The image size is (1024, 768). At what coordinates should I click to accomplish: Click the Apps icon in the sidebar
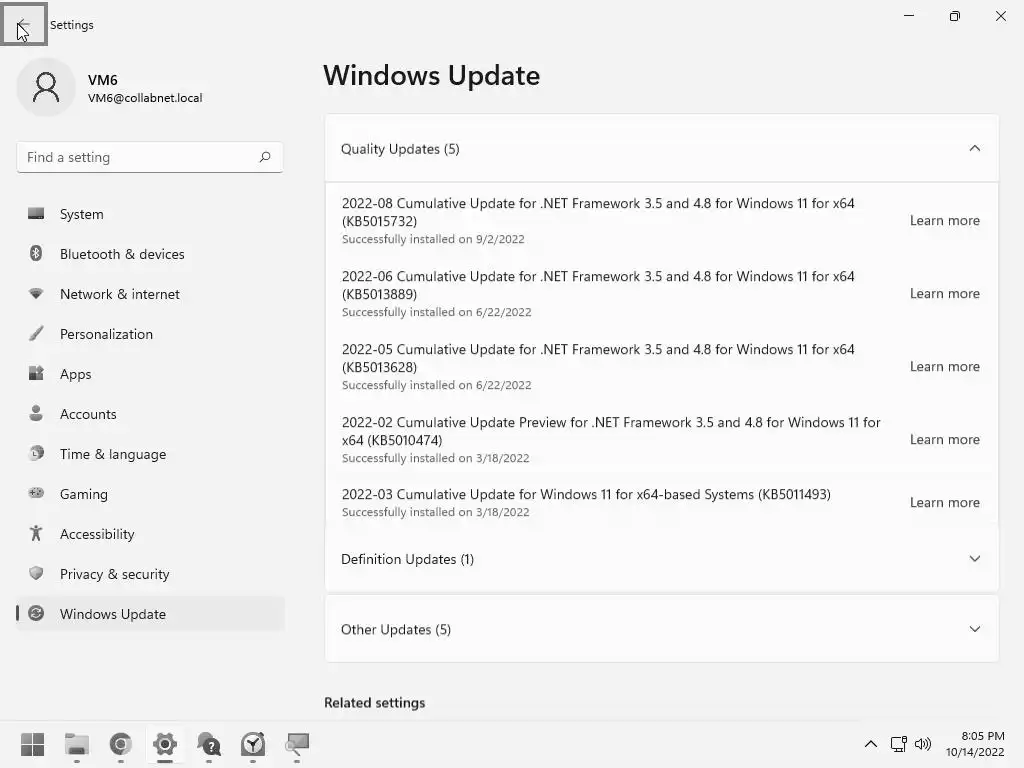click(36, 374)
